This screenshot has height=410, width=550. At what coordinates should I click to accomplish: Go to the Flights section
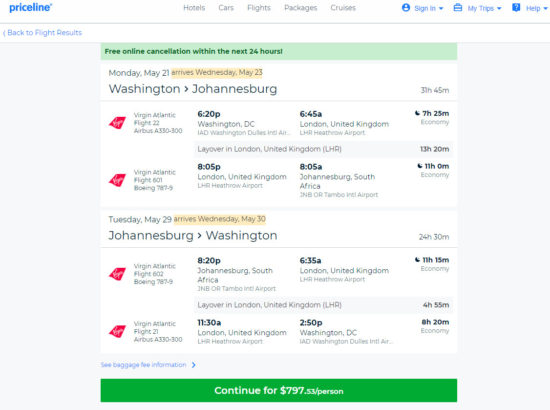[x=259, y=8]
